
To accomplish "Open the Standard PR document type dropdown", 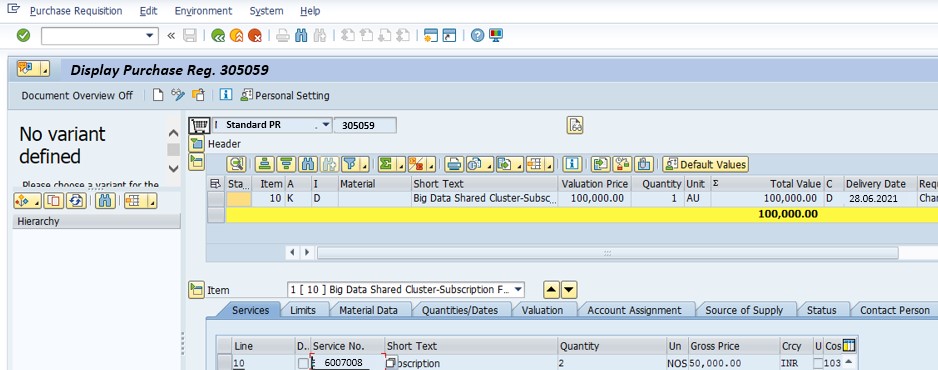I will click(325, 125).
